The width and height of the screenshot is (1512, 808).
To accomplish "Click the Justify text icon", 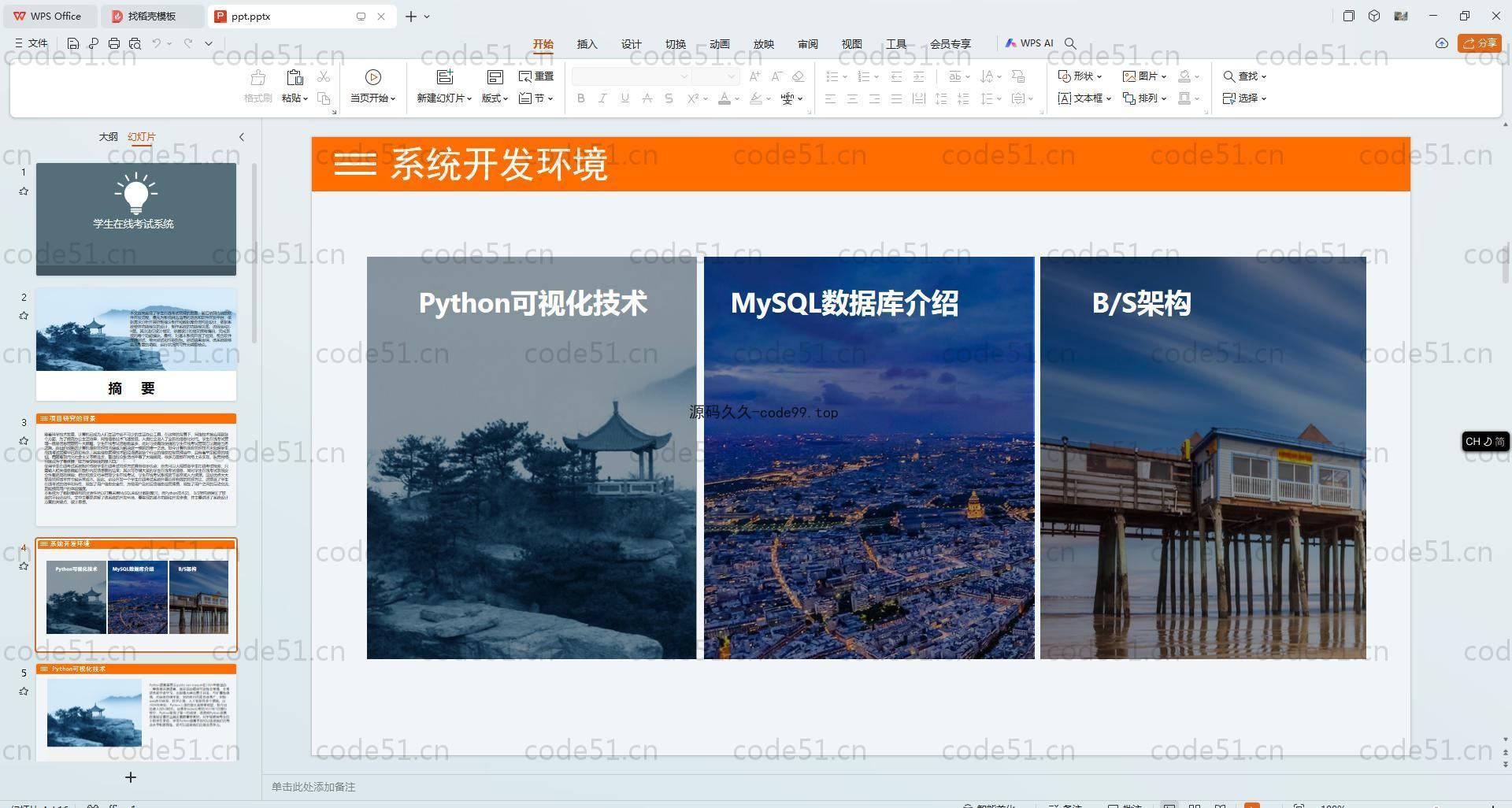I will pos(896,98).
